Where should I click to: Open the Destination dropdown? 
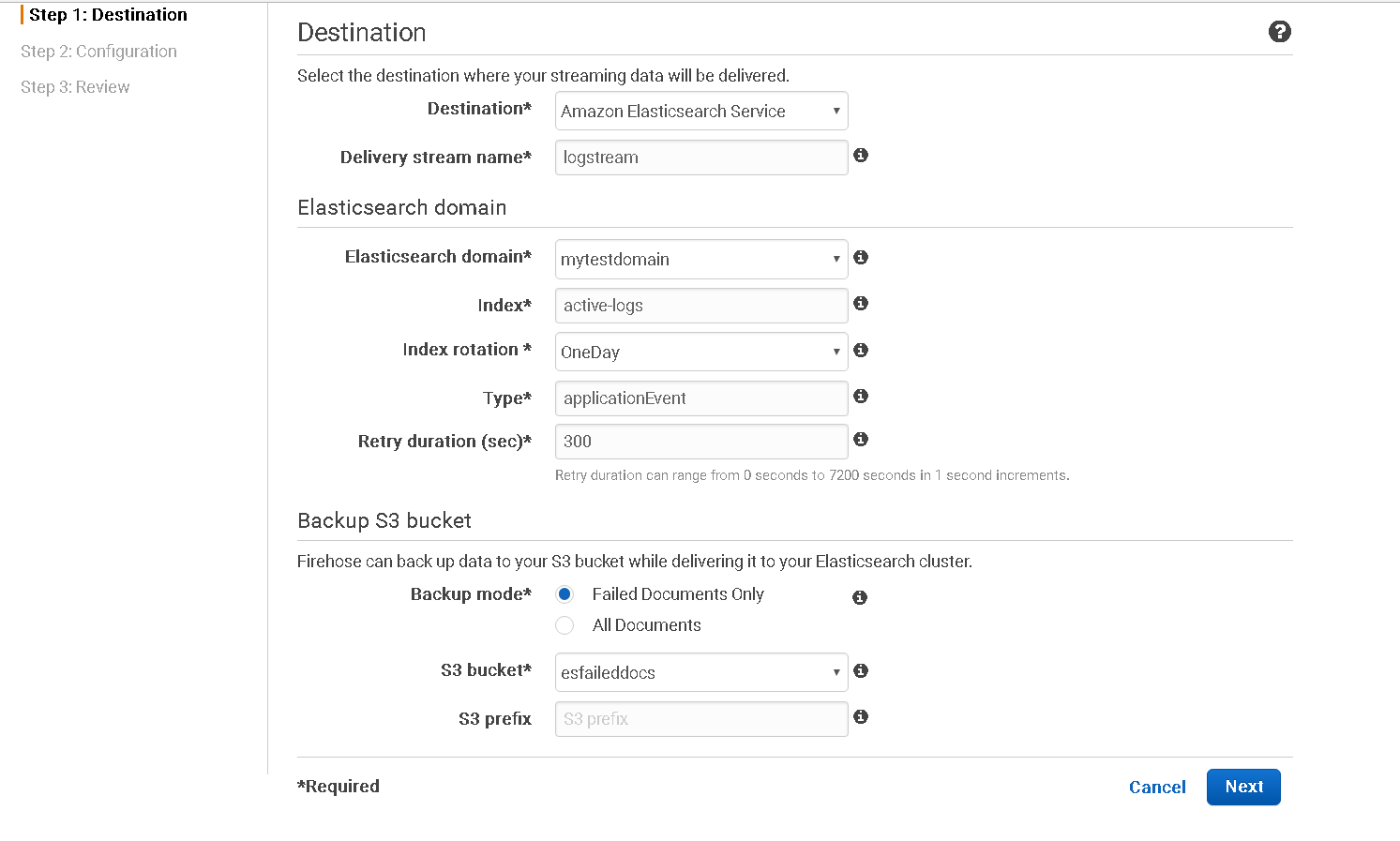(x=700, y=111)
